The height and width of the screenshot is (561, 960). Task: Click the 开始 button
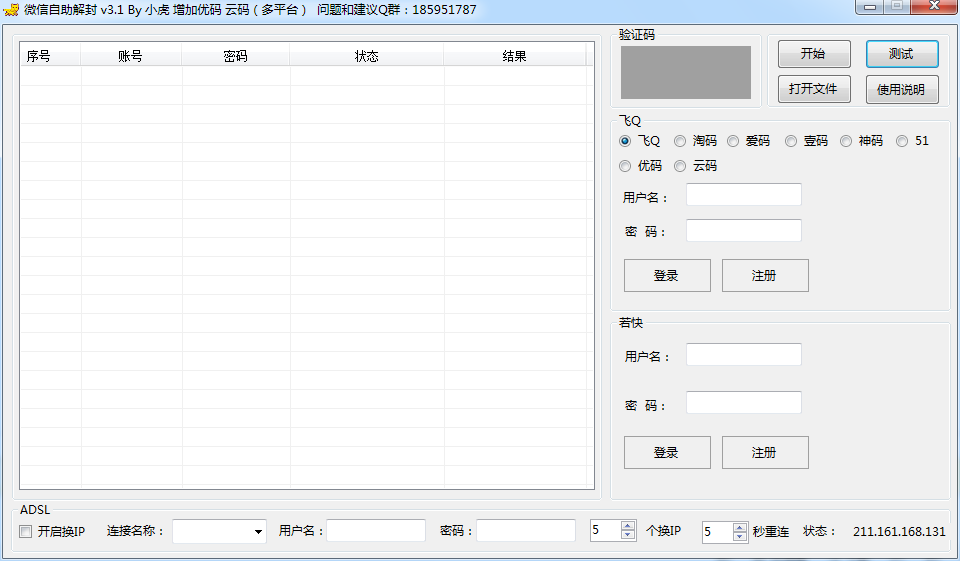click(814, 54)
